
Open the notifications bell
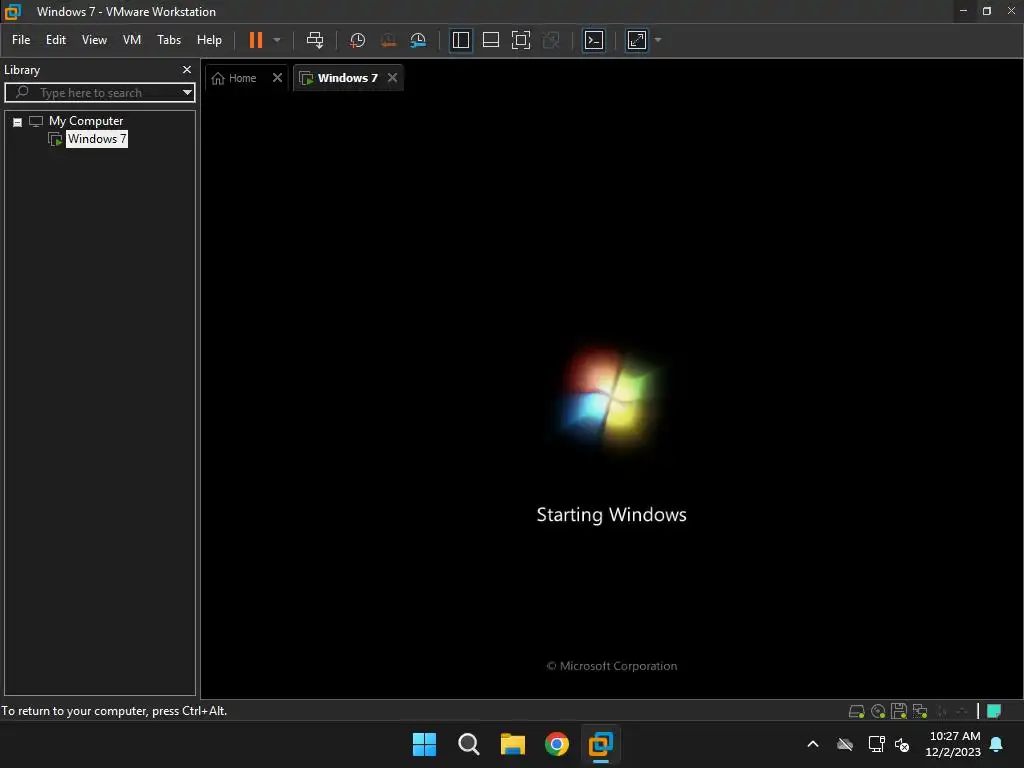point(997,744)
